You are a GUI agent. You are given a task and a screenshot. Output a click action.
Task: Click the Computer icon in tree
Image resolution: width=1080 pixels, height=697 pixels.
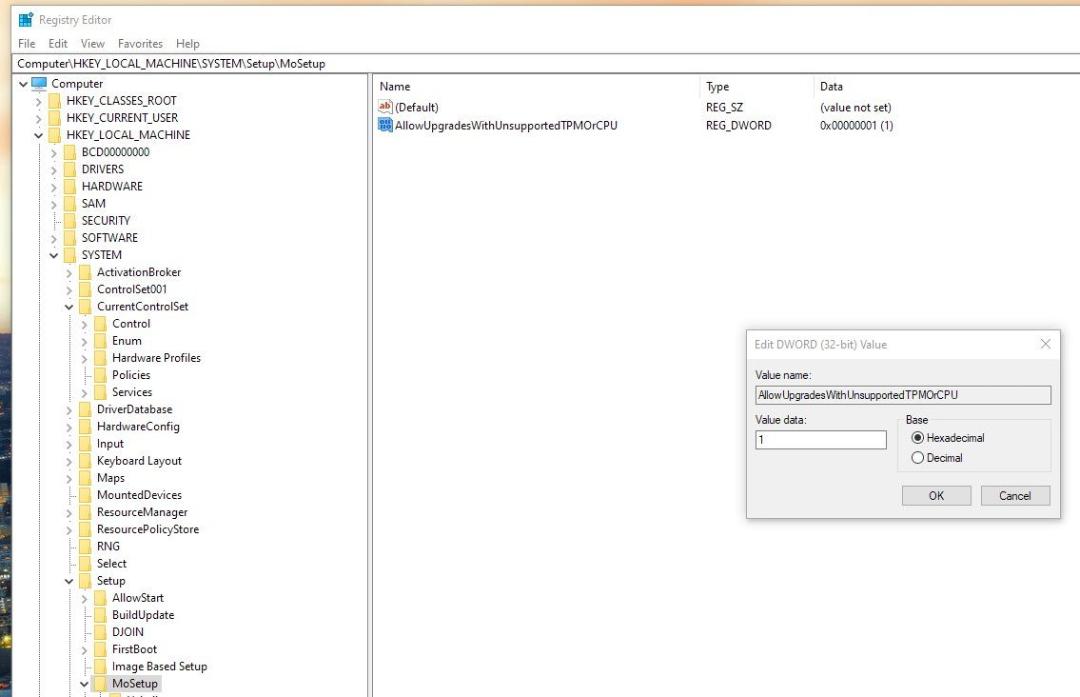click(x=39, y=83)
